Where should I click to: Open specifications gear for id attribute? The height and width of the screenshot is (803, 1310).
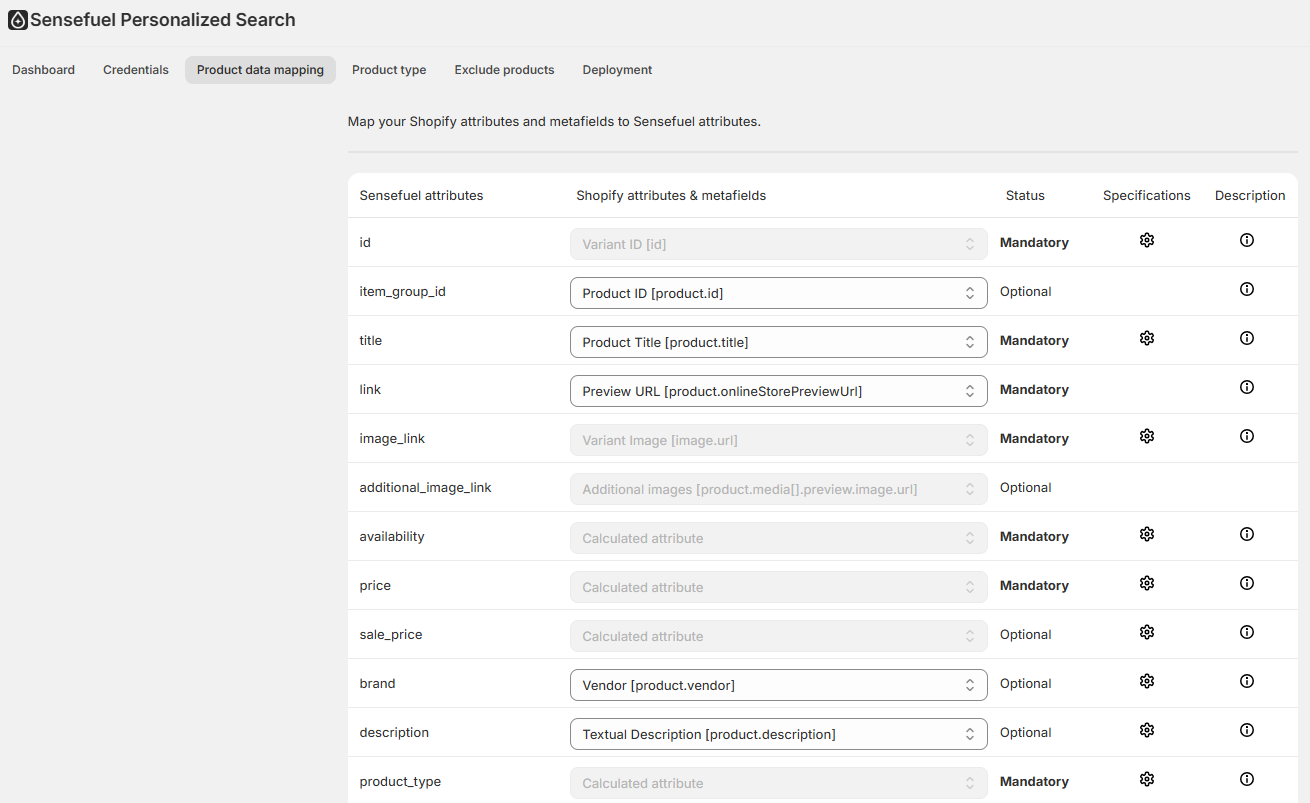coord(1147,240)
